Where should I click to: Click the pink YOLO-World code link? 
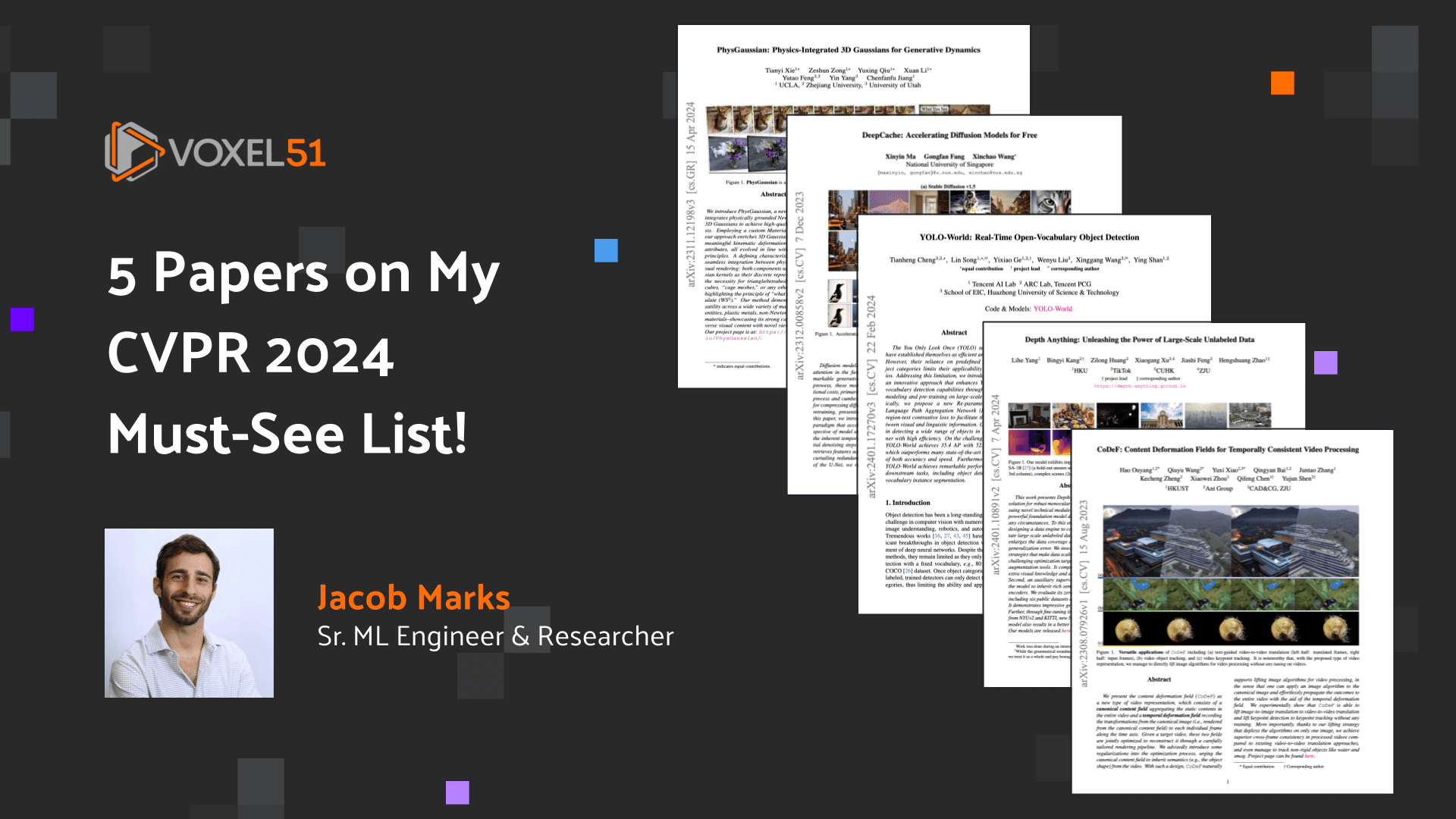click(1053, 309)
